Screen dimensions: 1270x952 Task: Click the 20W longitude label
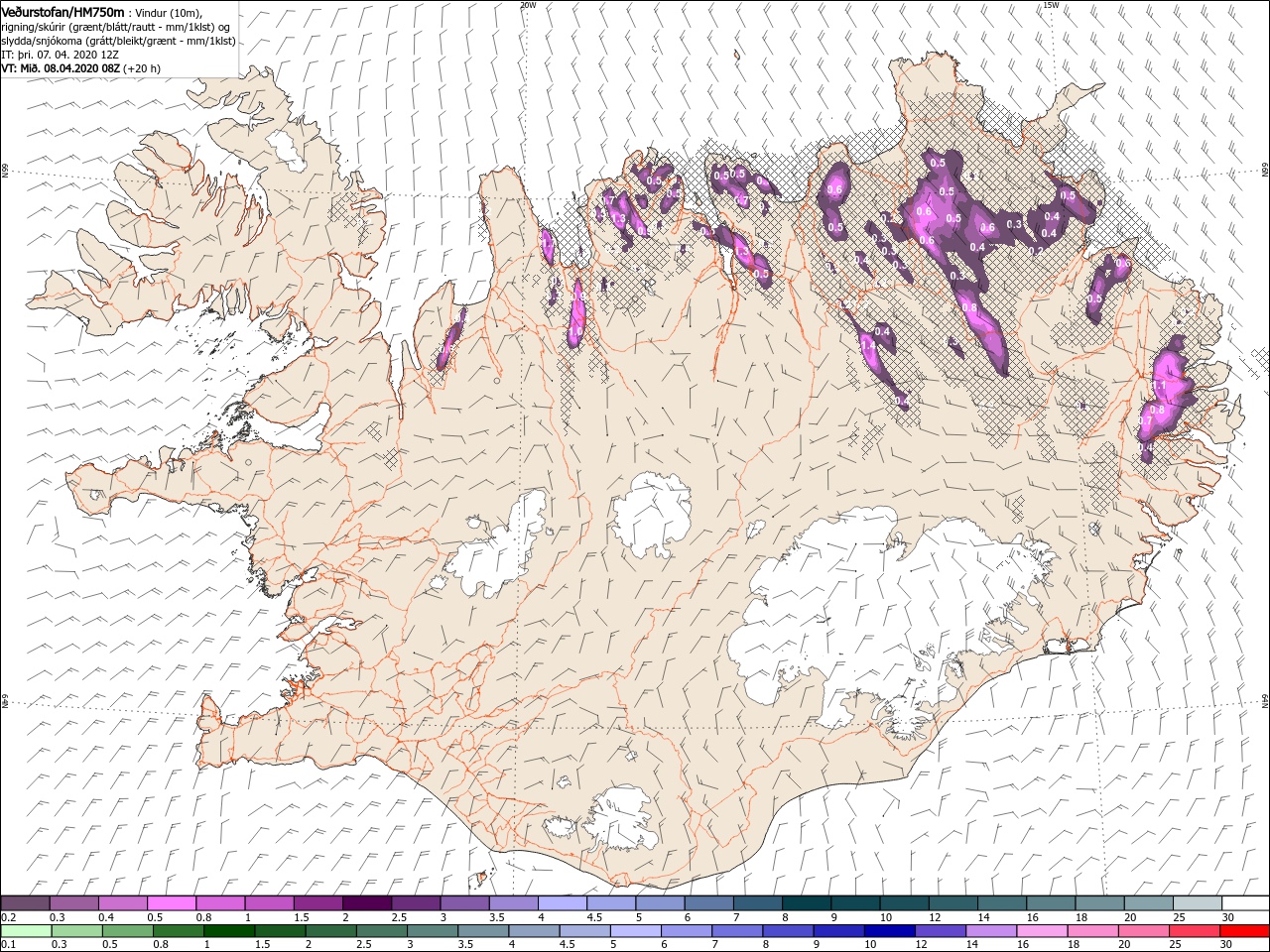528,5
